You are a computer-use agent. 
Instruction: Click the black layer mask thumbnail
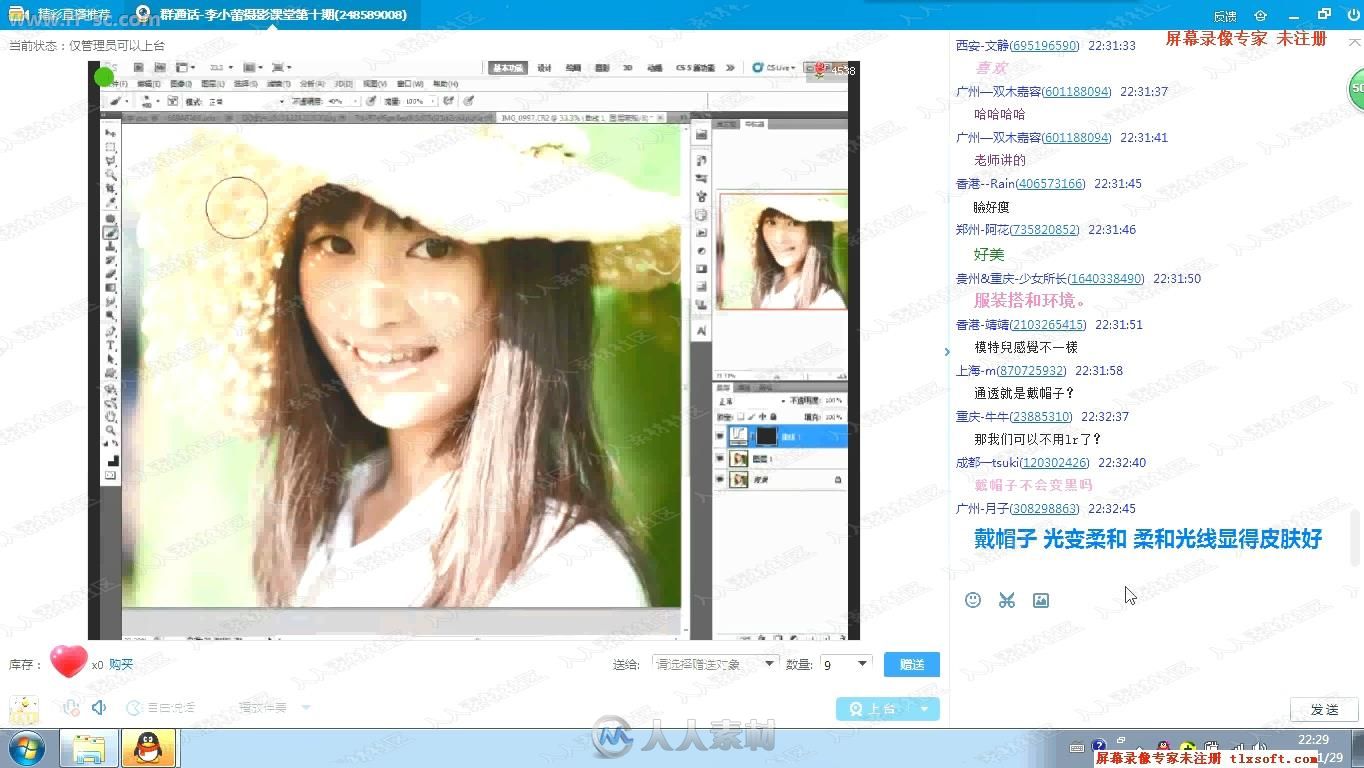(x=767, y=436)
